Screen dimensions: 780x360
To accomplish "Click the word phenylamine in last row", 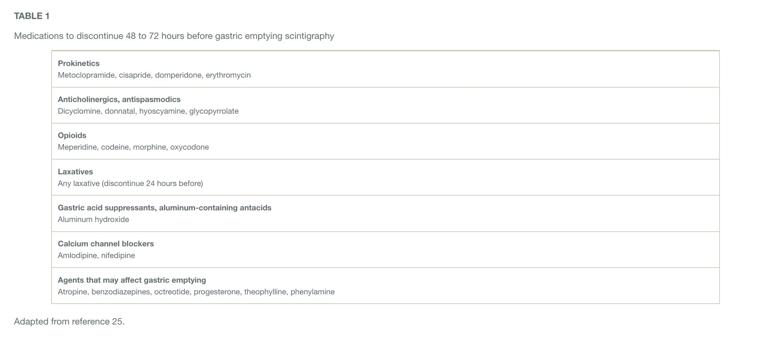I will (x=312, y=292).
